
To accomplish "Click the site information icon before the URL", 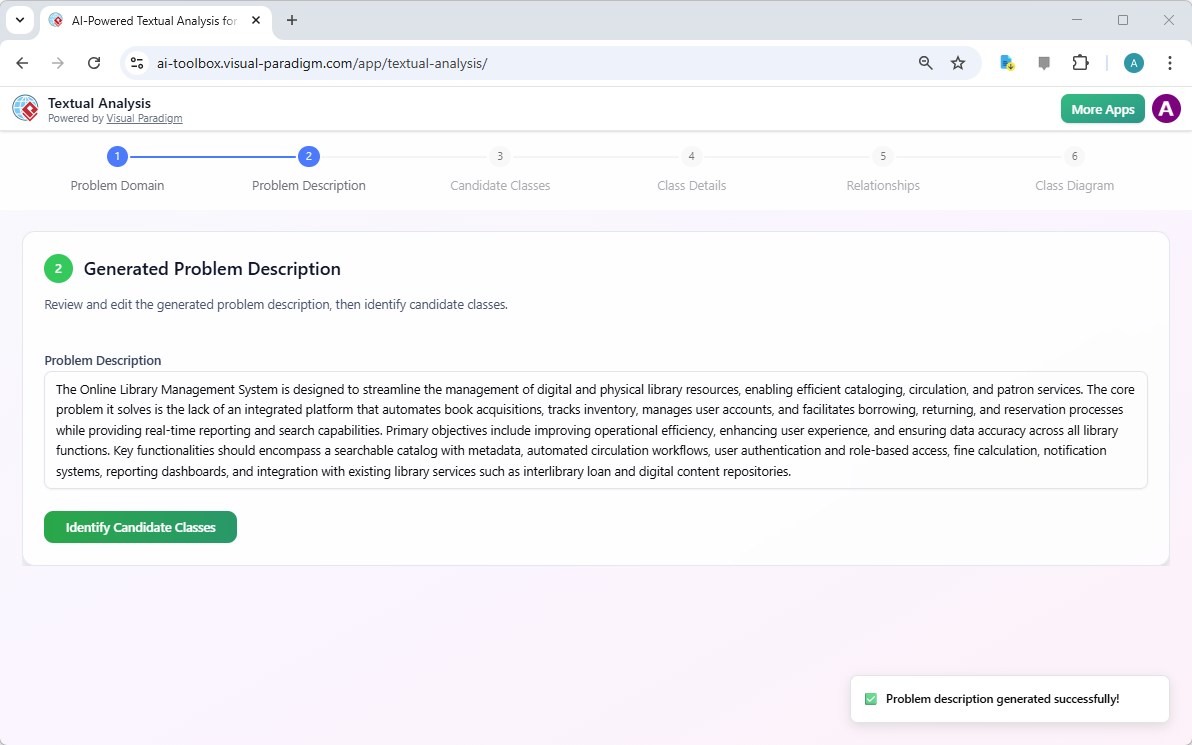I will coord(136,62).
